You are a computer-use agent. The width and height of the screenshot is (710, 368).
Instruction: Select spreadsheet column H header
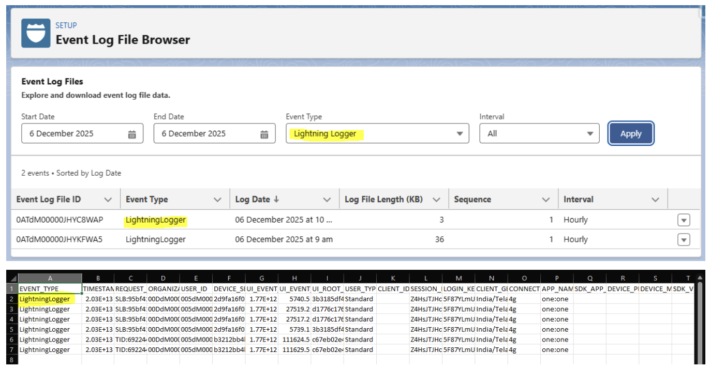coord(294,278)
